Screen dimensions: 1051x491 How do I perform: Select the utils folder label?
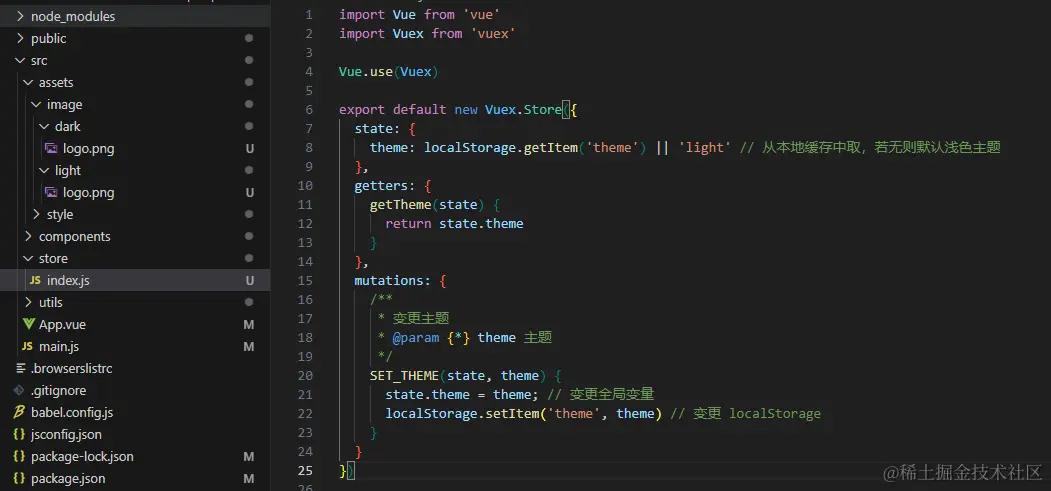click(x=50, y=303)
